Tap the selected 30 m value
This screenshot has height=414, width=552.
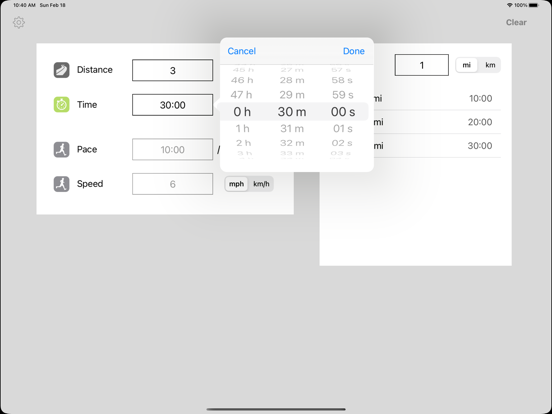(x=292, y=112)
